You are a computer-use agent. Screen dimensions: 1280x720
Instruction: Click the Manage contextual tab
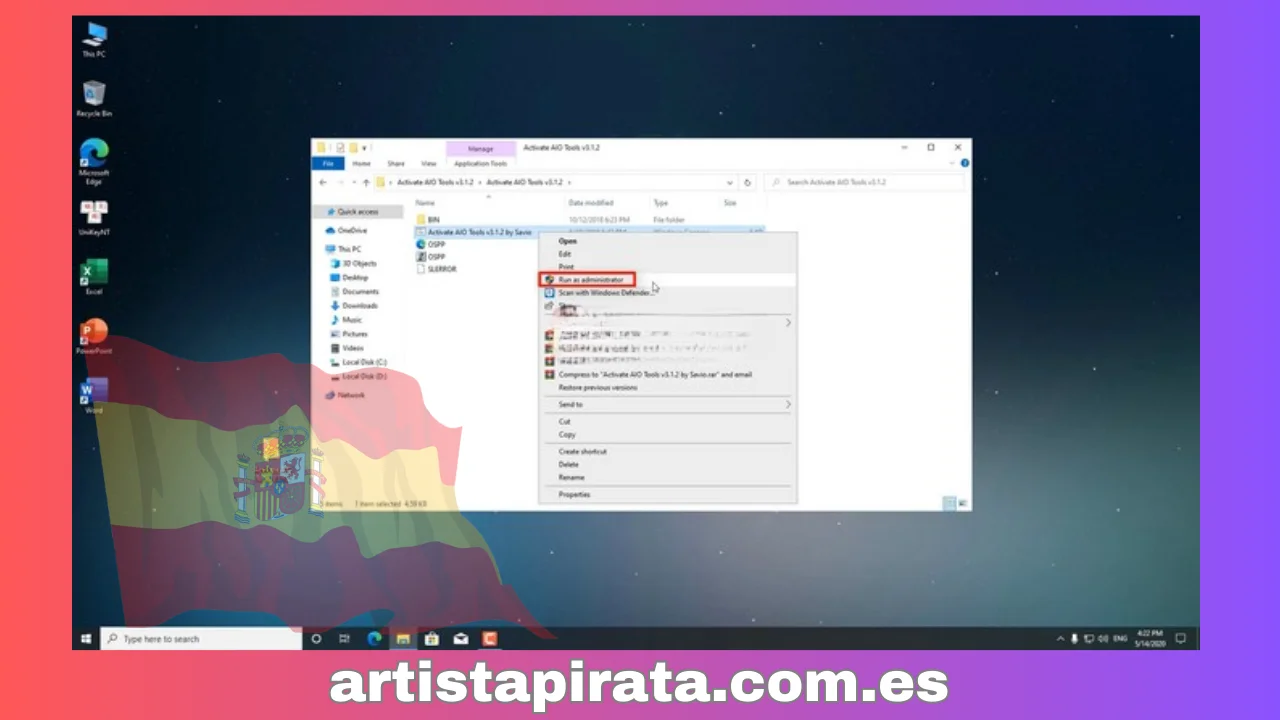click(x=480, y=149)
